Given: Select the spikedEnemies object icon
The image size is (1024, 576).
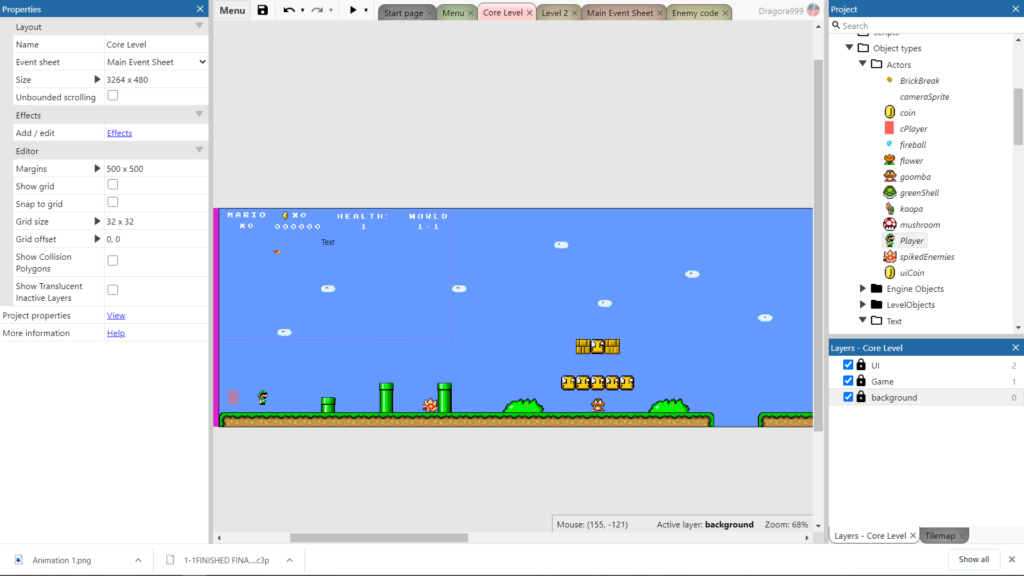Looking at the screenshot, I should (889, 257).
